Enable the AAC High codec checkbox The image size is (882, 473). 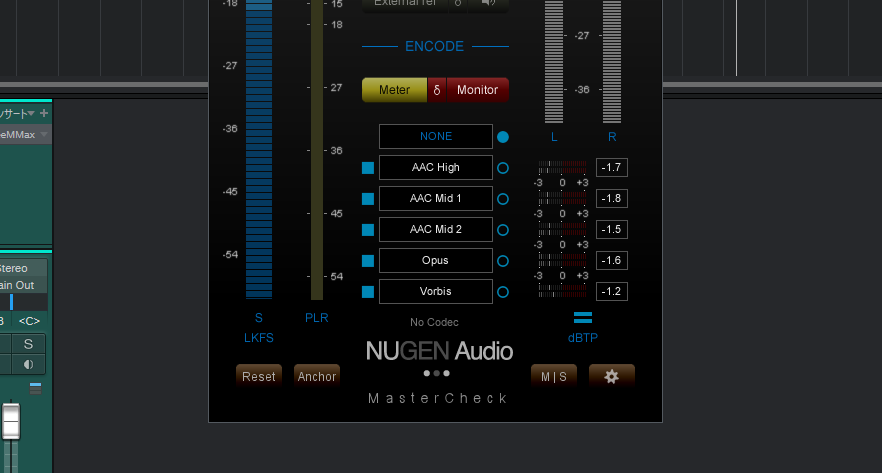[x=368, y=168]
